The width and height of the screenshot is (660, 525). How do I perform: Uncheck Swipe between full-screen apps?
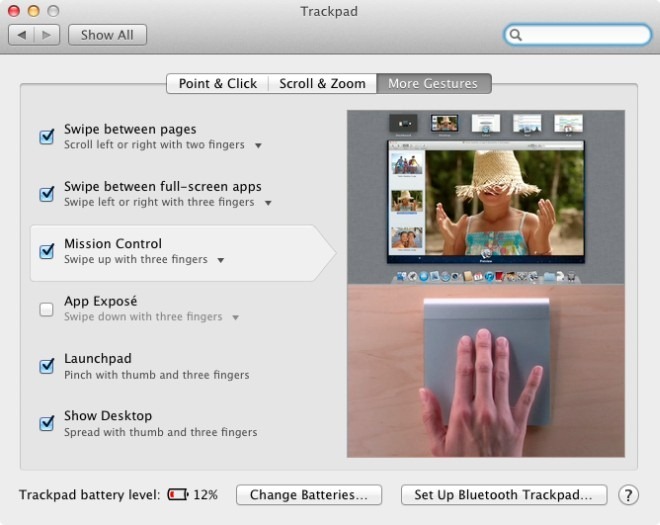[x=47, y=194]
